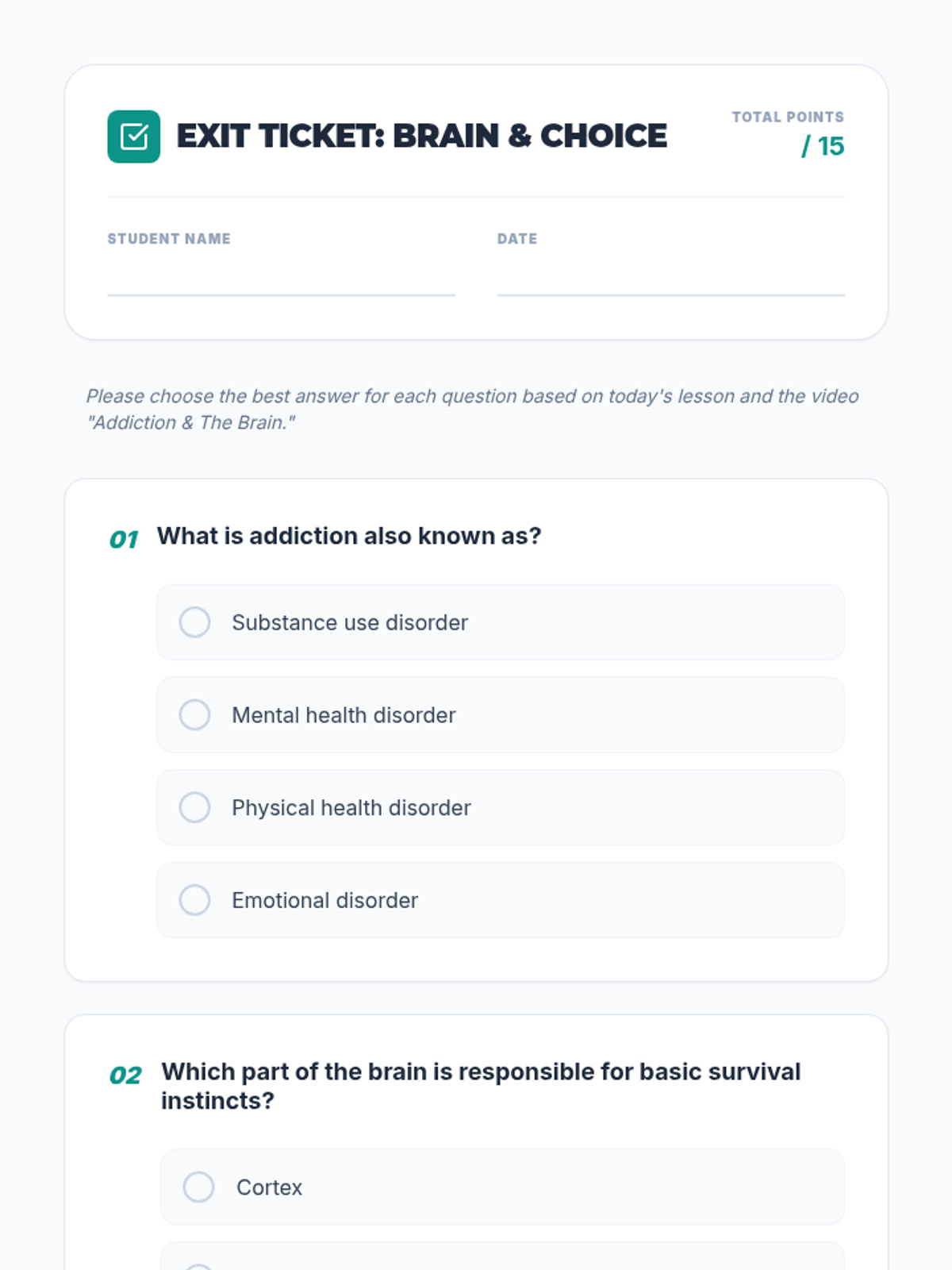Click the question number 01 marker
952x1270 pixels.
point(124,540)
